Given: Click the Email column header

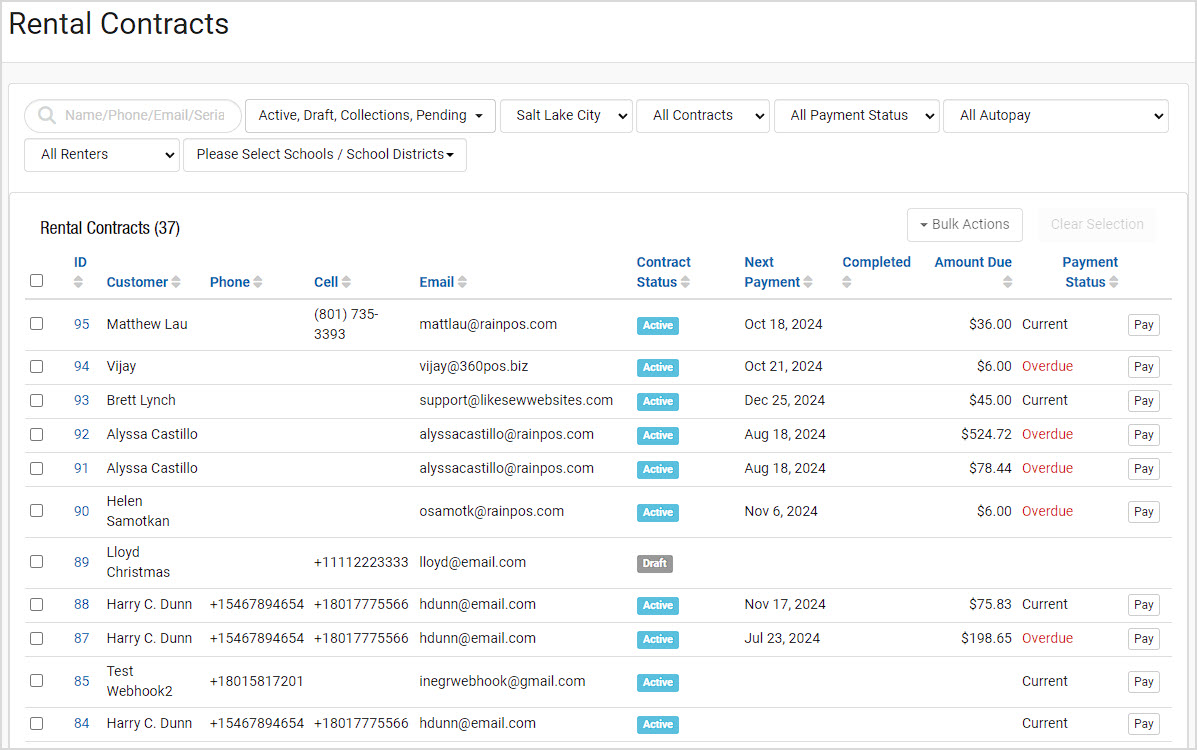Looking at the screenshot, I should [437, 282].
